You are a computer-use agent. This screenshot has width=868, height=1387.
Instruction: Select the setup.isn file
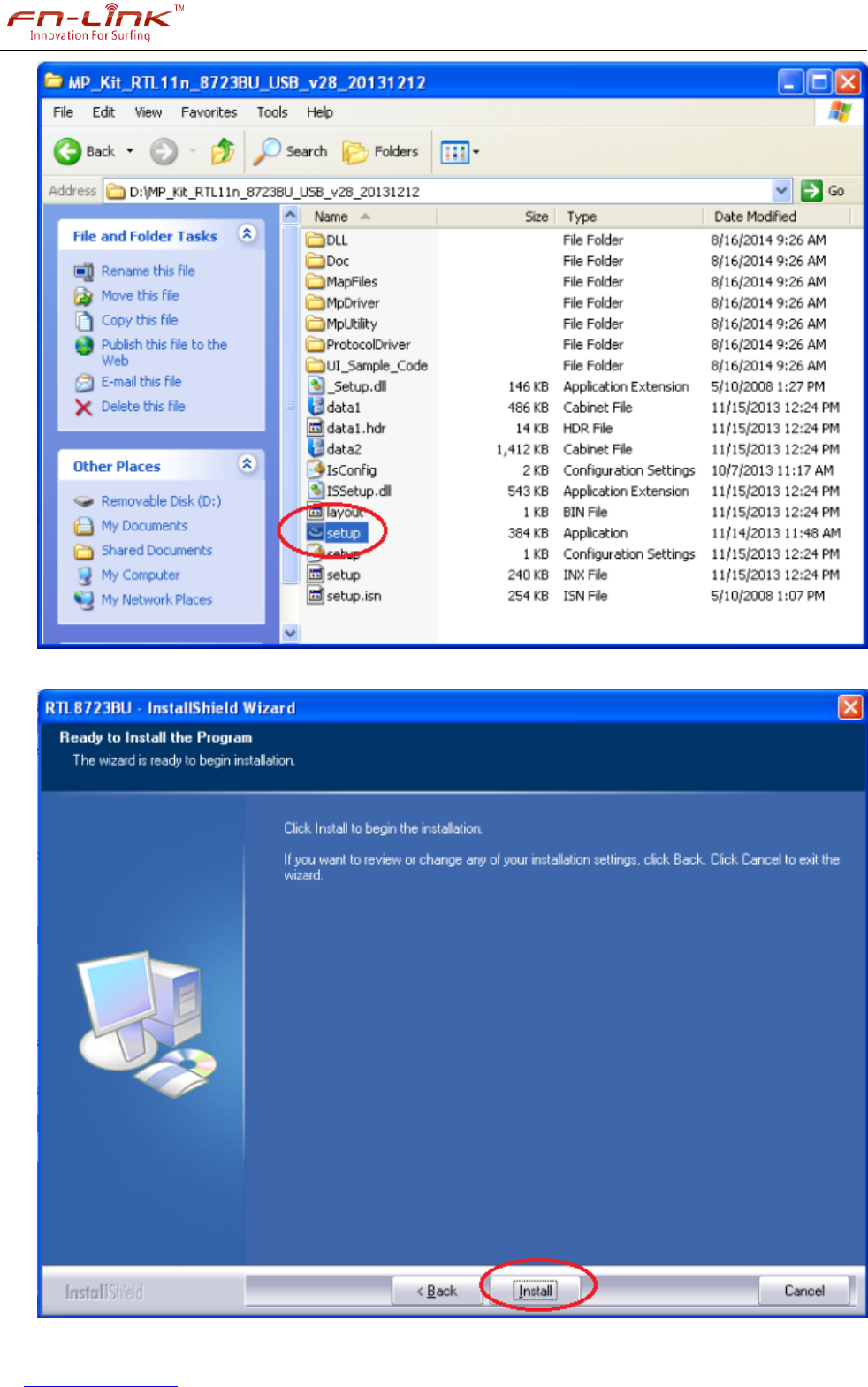tap(345, 596)
